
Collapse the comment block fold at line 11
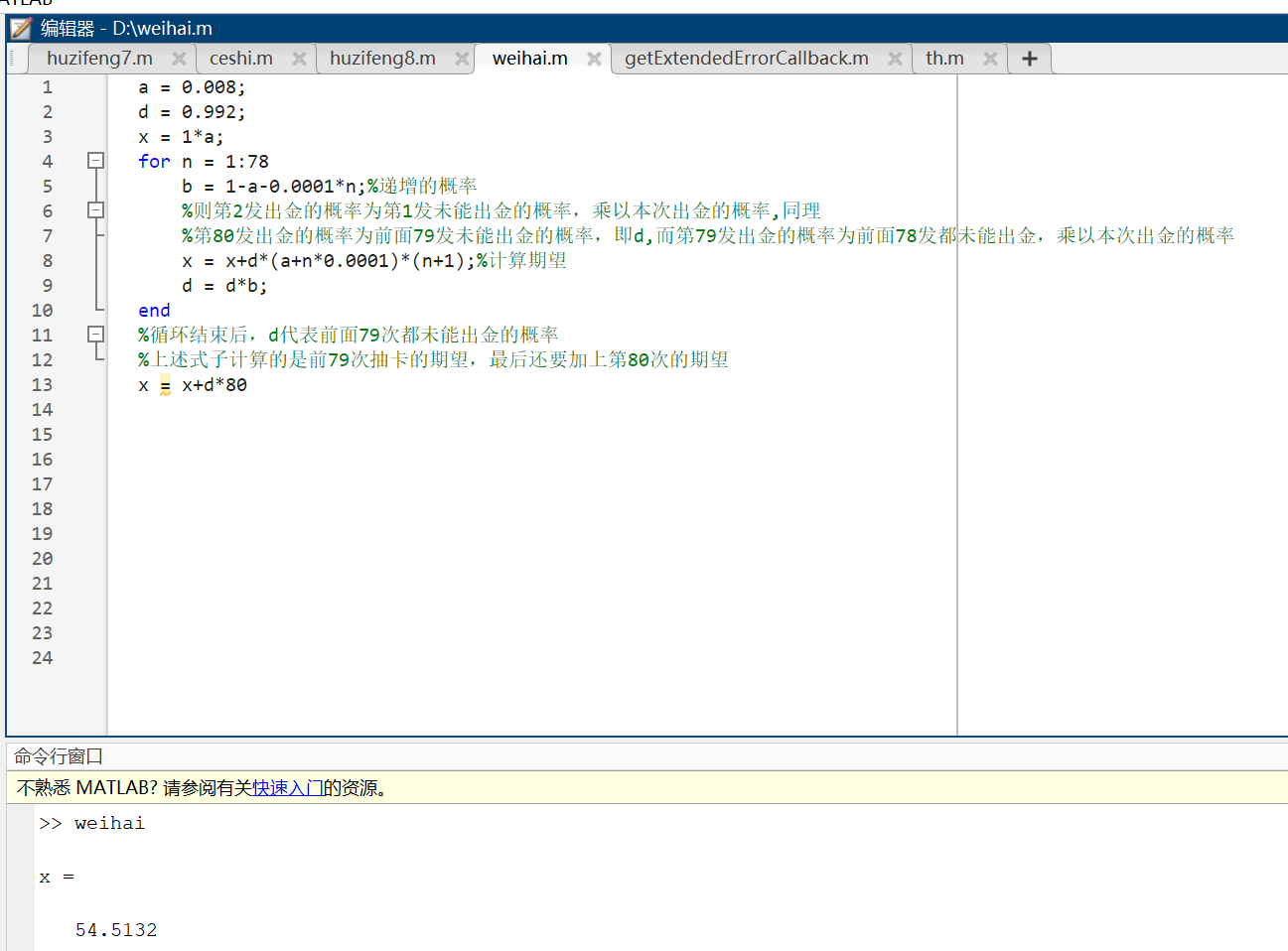95,334
